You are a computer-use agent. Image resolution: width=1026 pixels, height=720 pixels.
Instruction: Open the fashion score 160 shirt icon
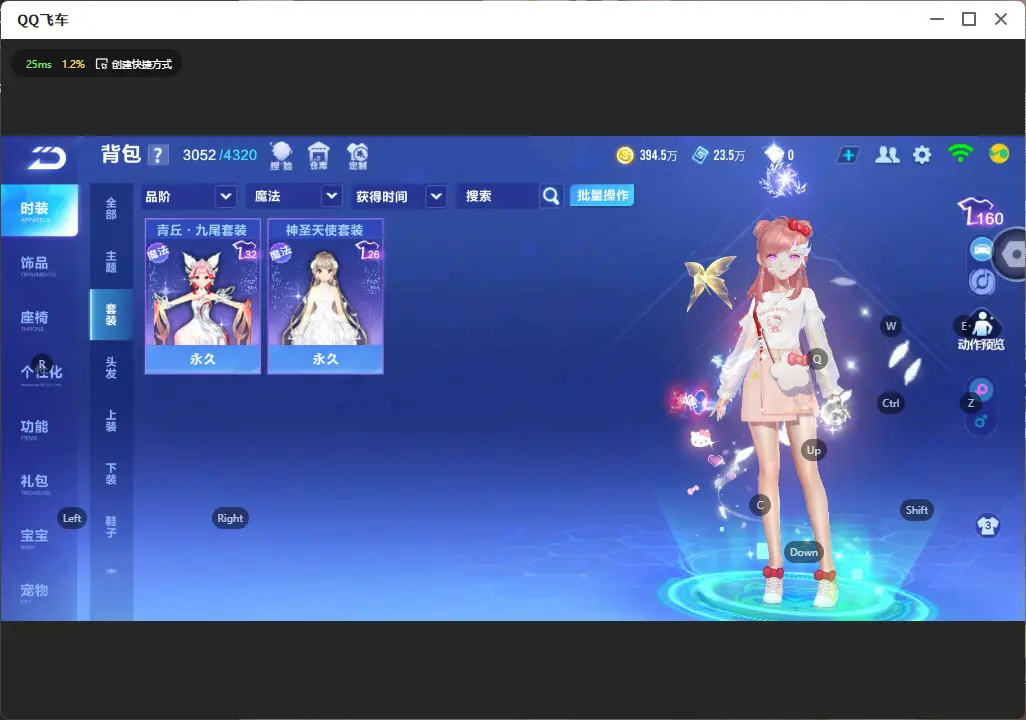981,212
